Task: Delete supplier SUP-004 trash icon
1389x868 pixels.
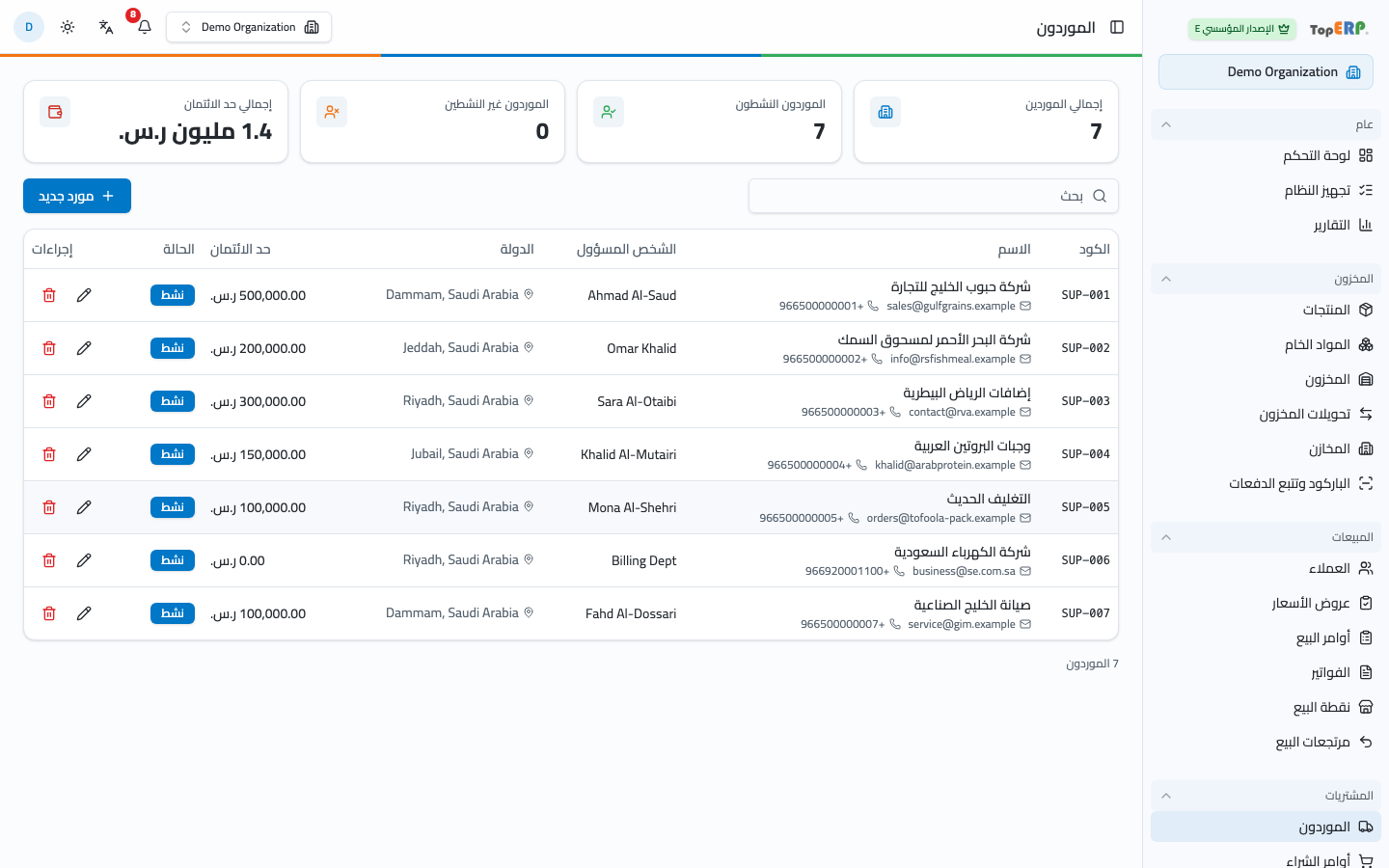Action: pos(49,454)
